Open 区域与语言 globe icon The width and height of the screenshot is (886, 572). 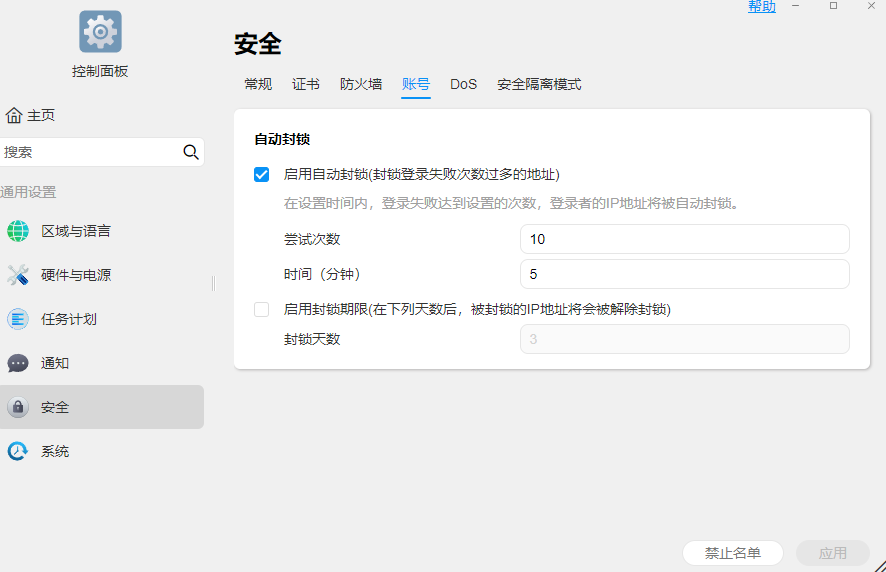click(x=18, y=231)
